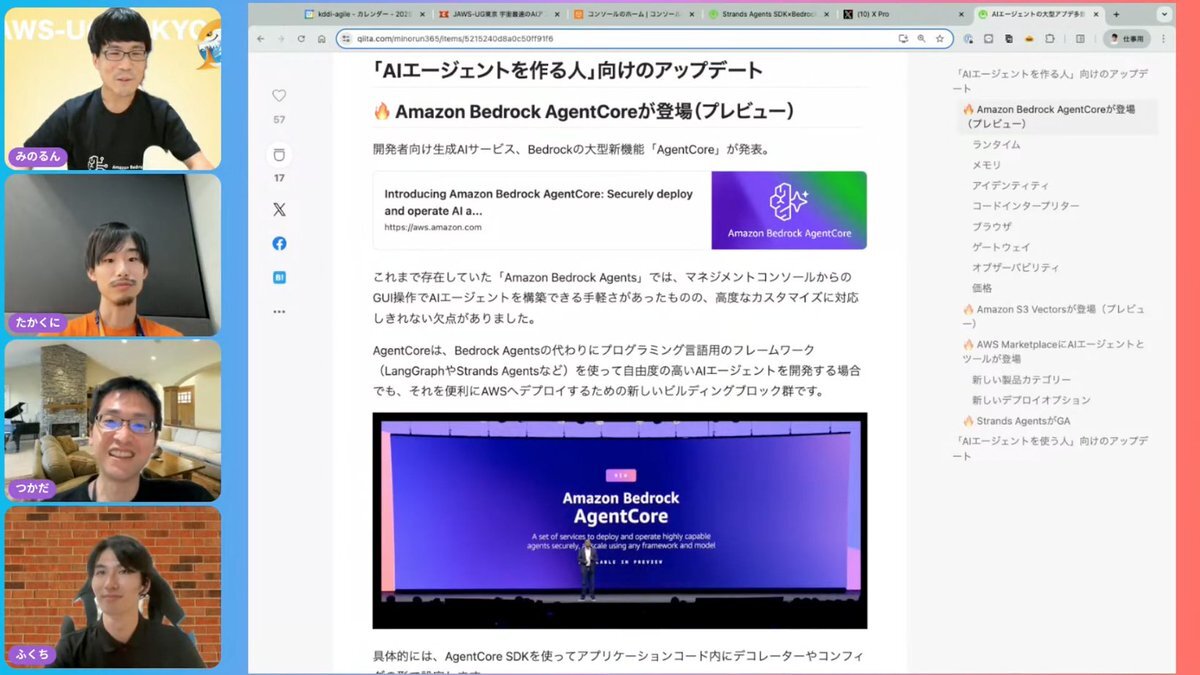Open the browser home page
Screen dimensions: 1200x675
[x=321, y=38]
